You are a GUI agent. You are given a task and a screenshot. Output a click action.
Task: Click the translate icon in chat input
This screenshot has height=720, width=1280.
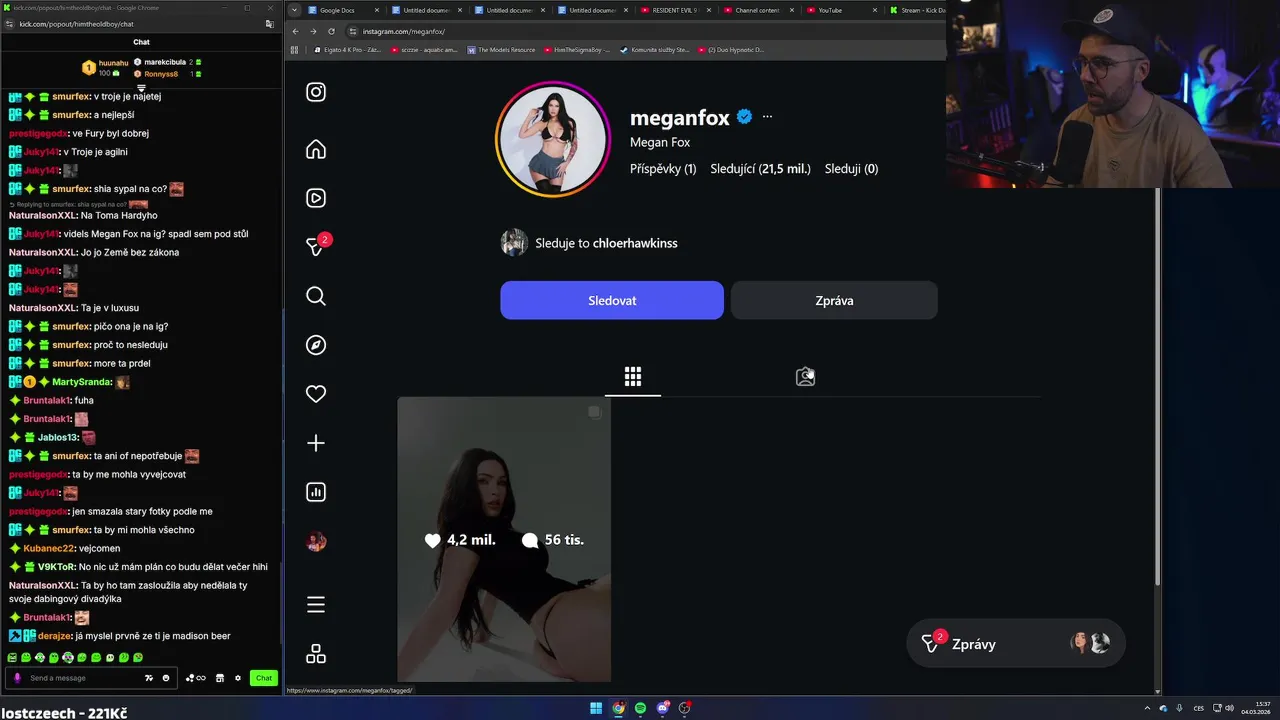click(x=149, y=678)
